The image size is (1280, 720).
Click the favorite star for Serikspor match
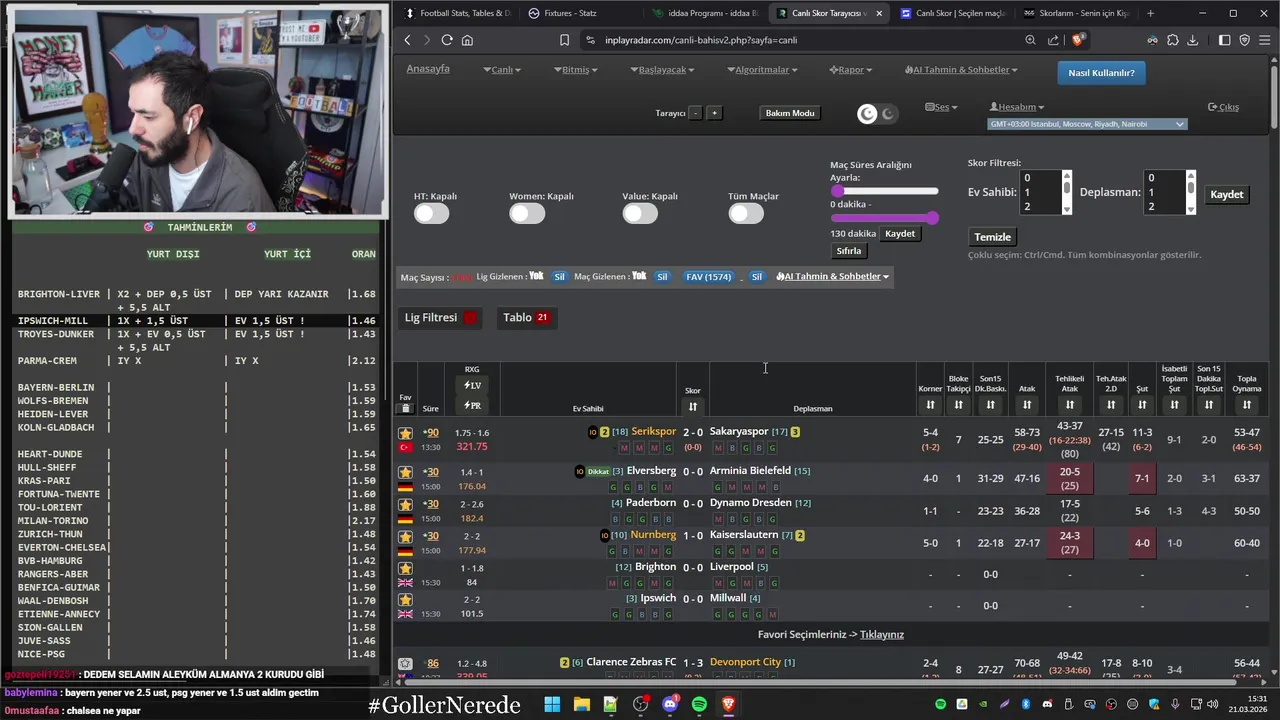coord(405,433)
